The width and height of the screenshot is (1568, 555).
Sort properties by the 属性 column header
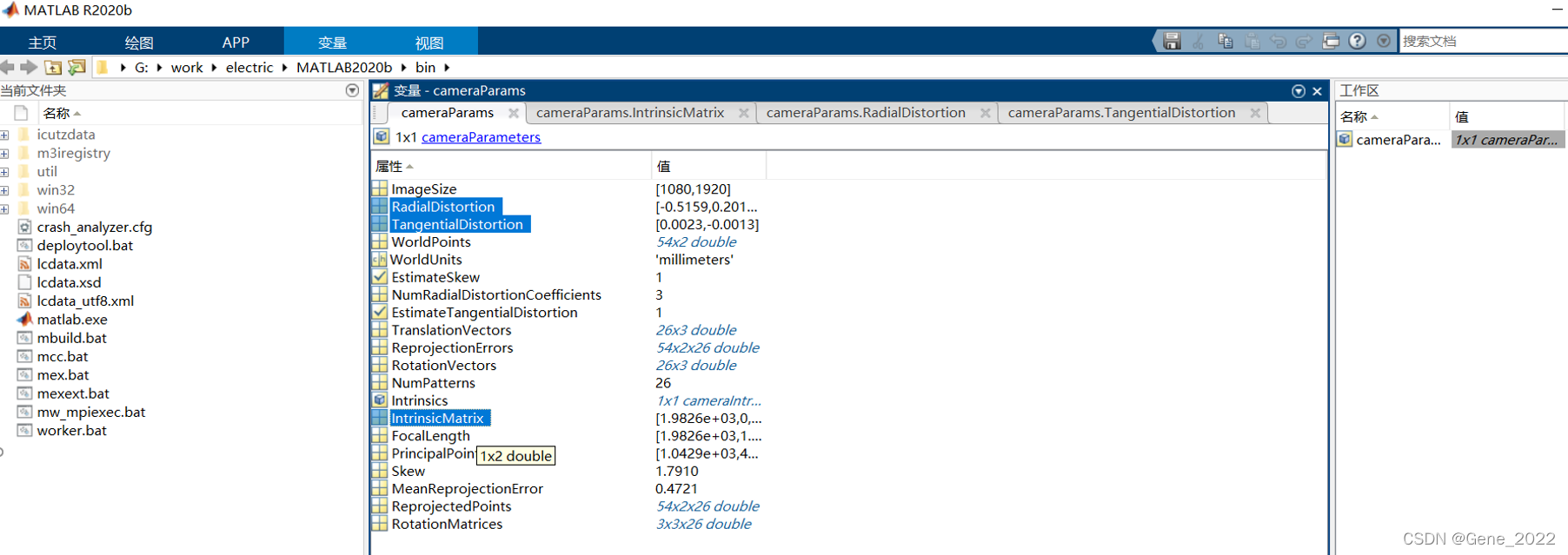point(511,166)
